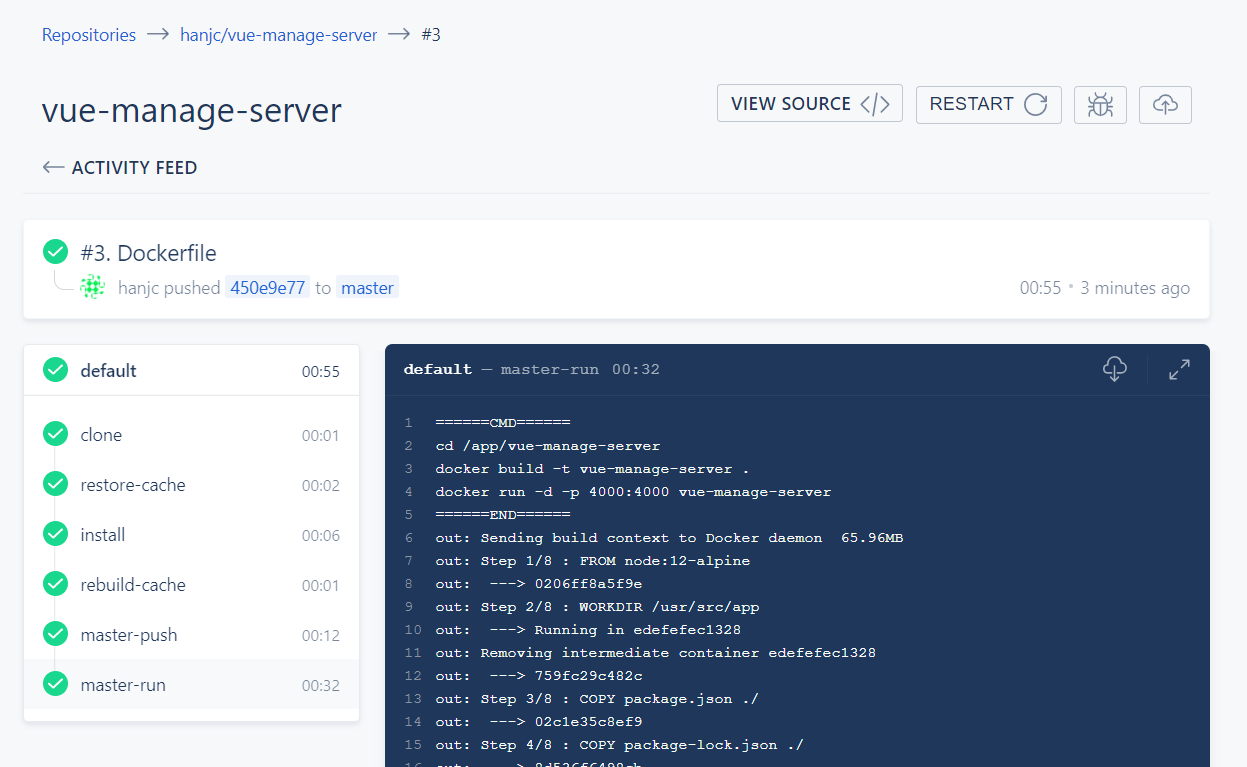This screenshot has width=1247, height=767.
Task: Click log line 'Step 4/8 : COPY package-lock.json ./'
Action: (619, 745)
